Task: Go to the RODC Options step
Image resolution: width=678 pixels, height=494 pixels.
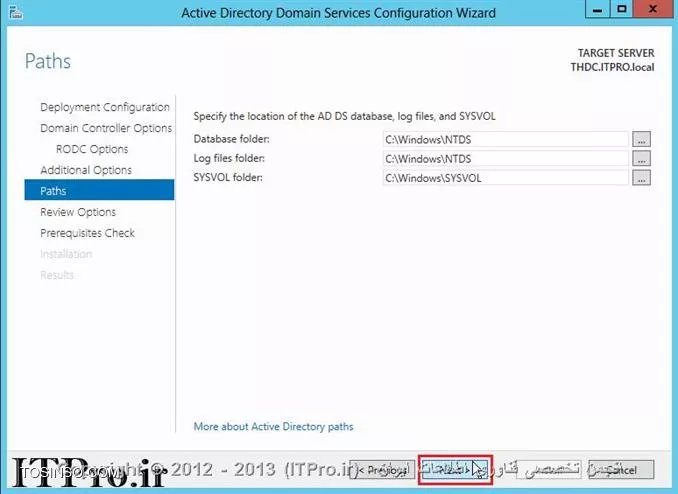Action: click(92, 149)
